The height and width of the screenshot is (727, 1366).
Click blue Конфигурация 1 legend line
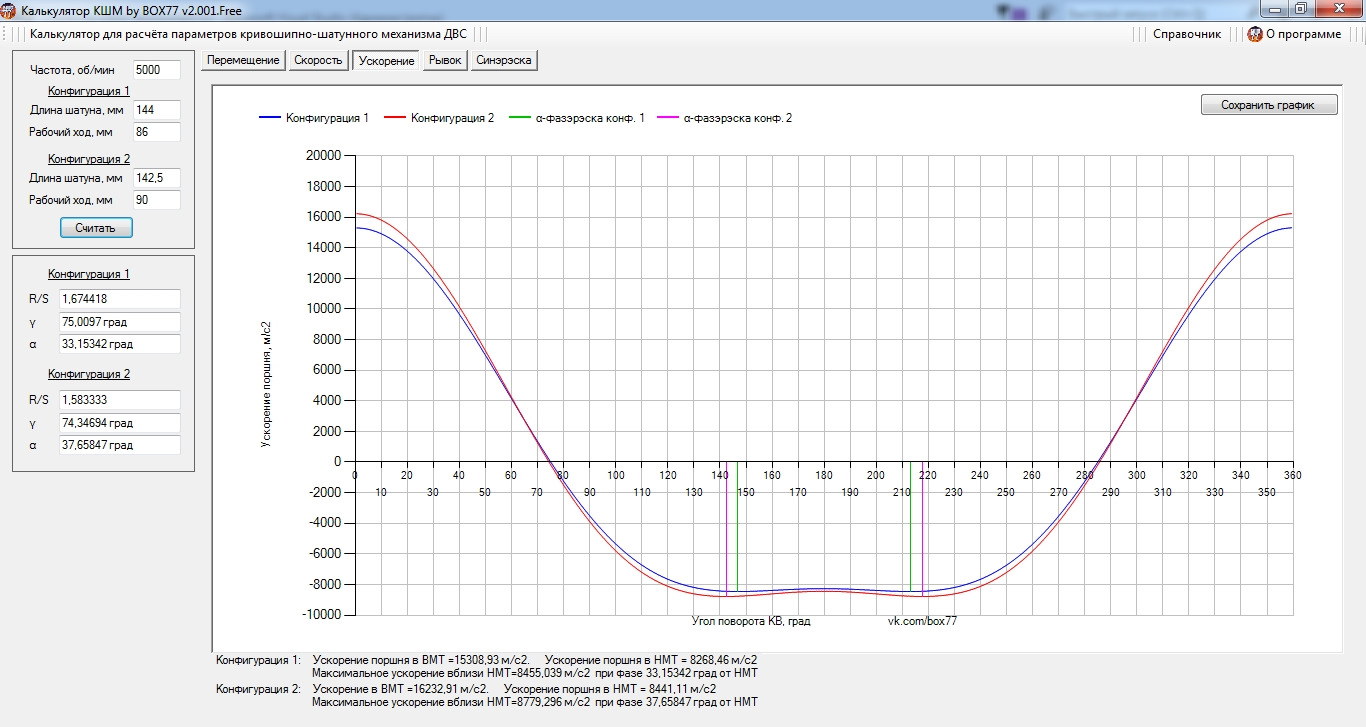coord(269,118)
